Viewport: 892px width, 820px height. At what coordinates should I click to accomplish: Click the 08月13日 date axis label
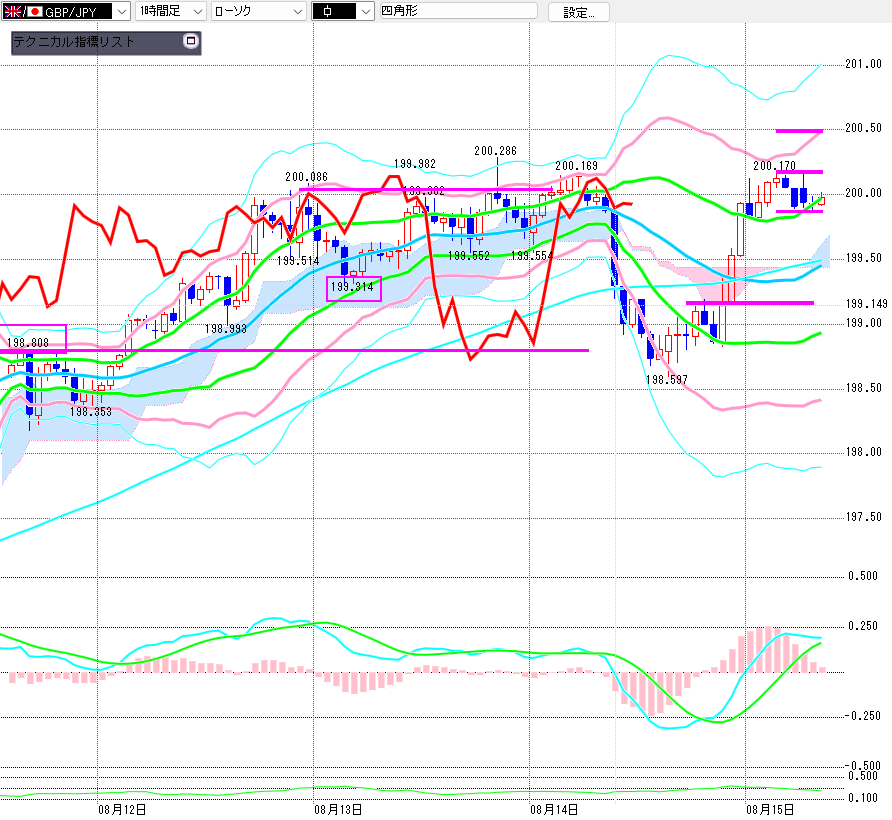tap(338, 810)
